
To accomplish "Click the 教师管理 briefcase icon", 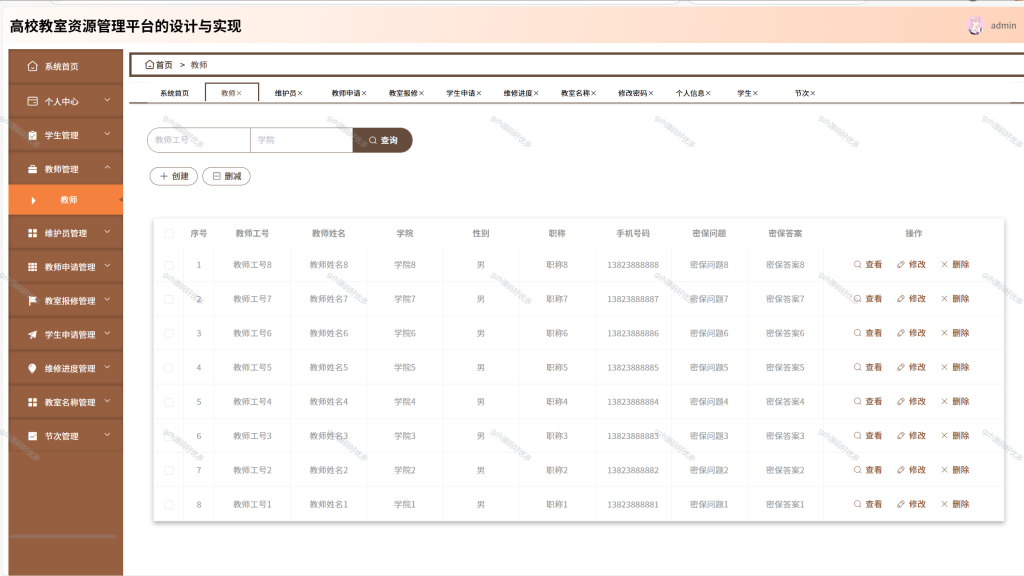I will coord(32,169).
